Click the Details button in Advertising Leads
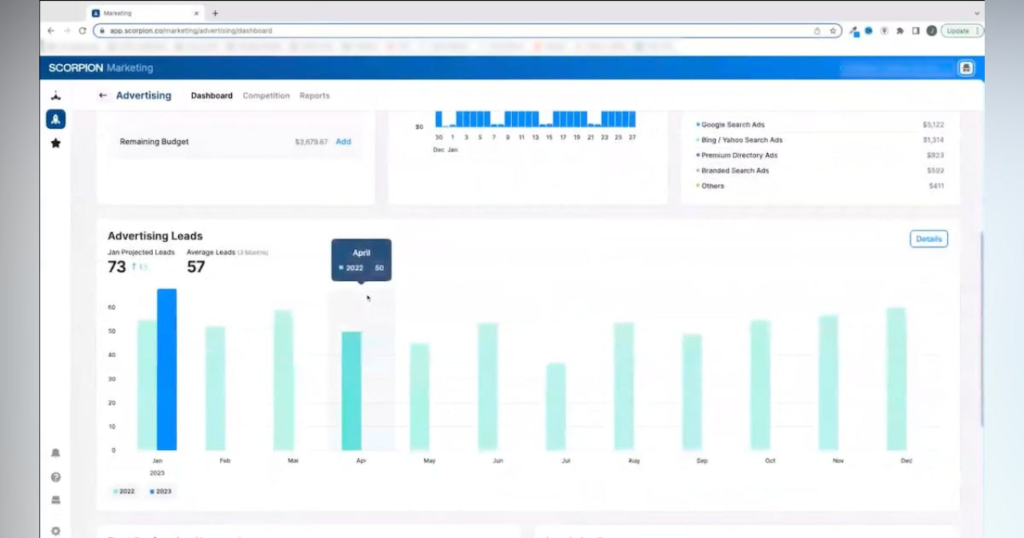 coord(928,239)
